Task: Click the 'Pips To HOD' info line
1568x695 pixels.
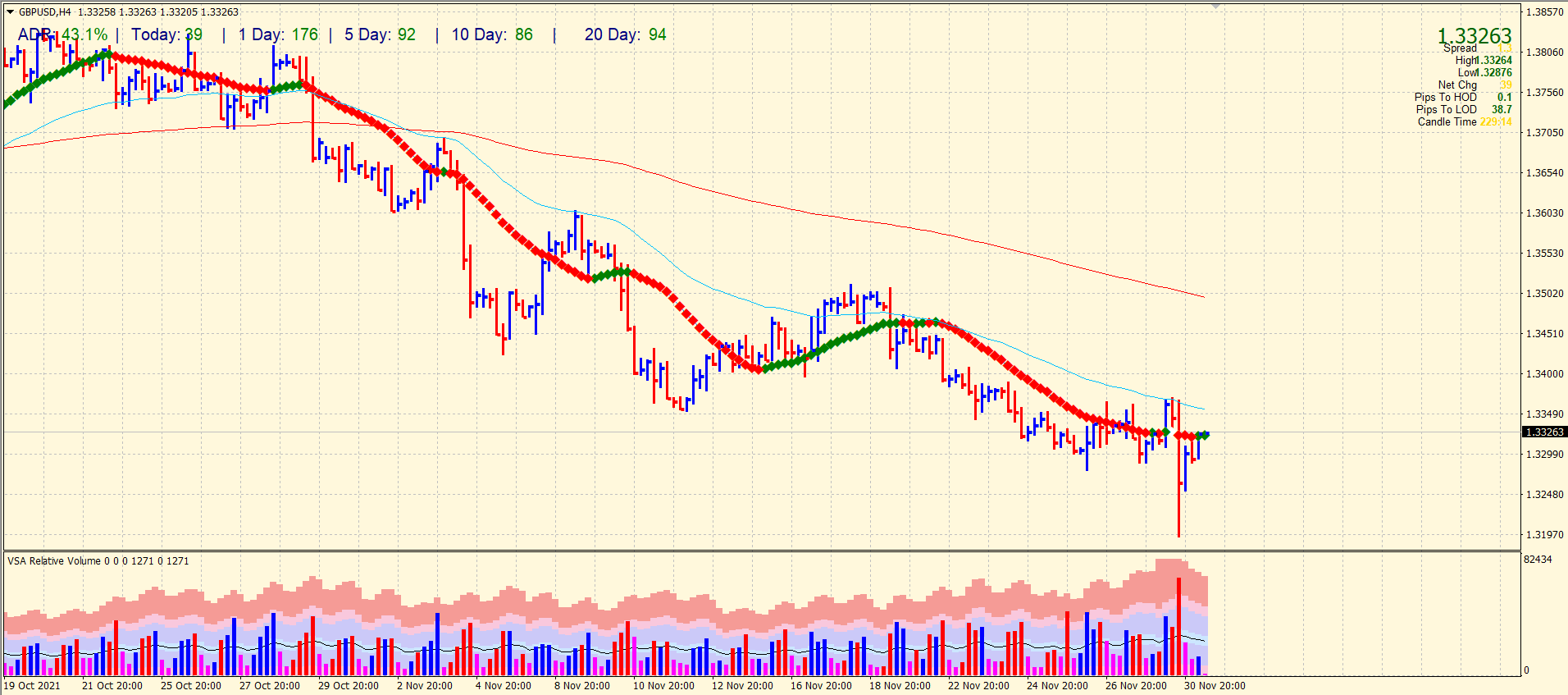Action: tap(1463, 97)
